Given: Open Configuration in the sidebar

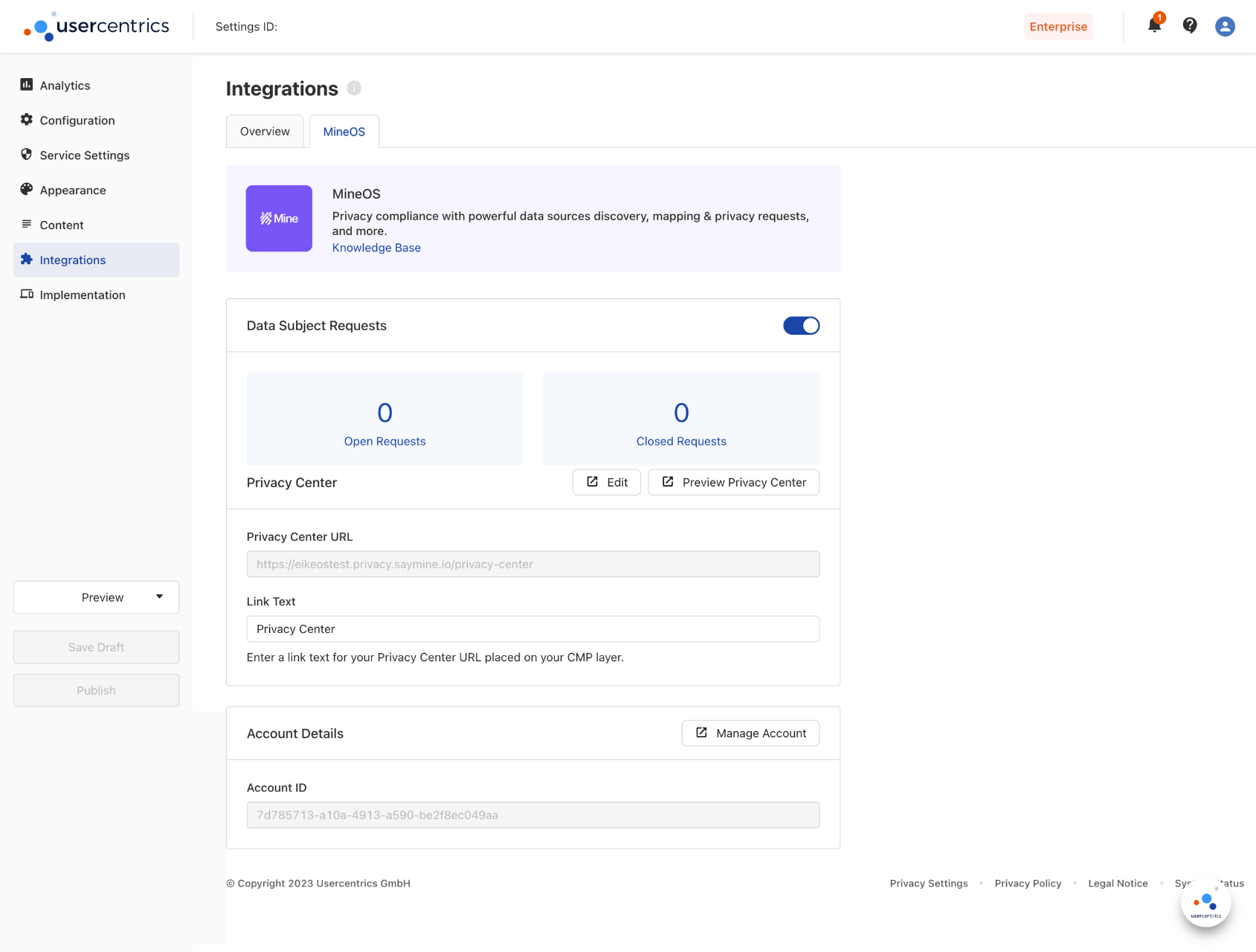Looking at the screenshot, I should 97,120.
